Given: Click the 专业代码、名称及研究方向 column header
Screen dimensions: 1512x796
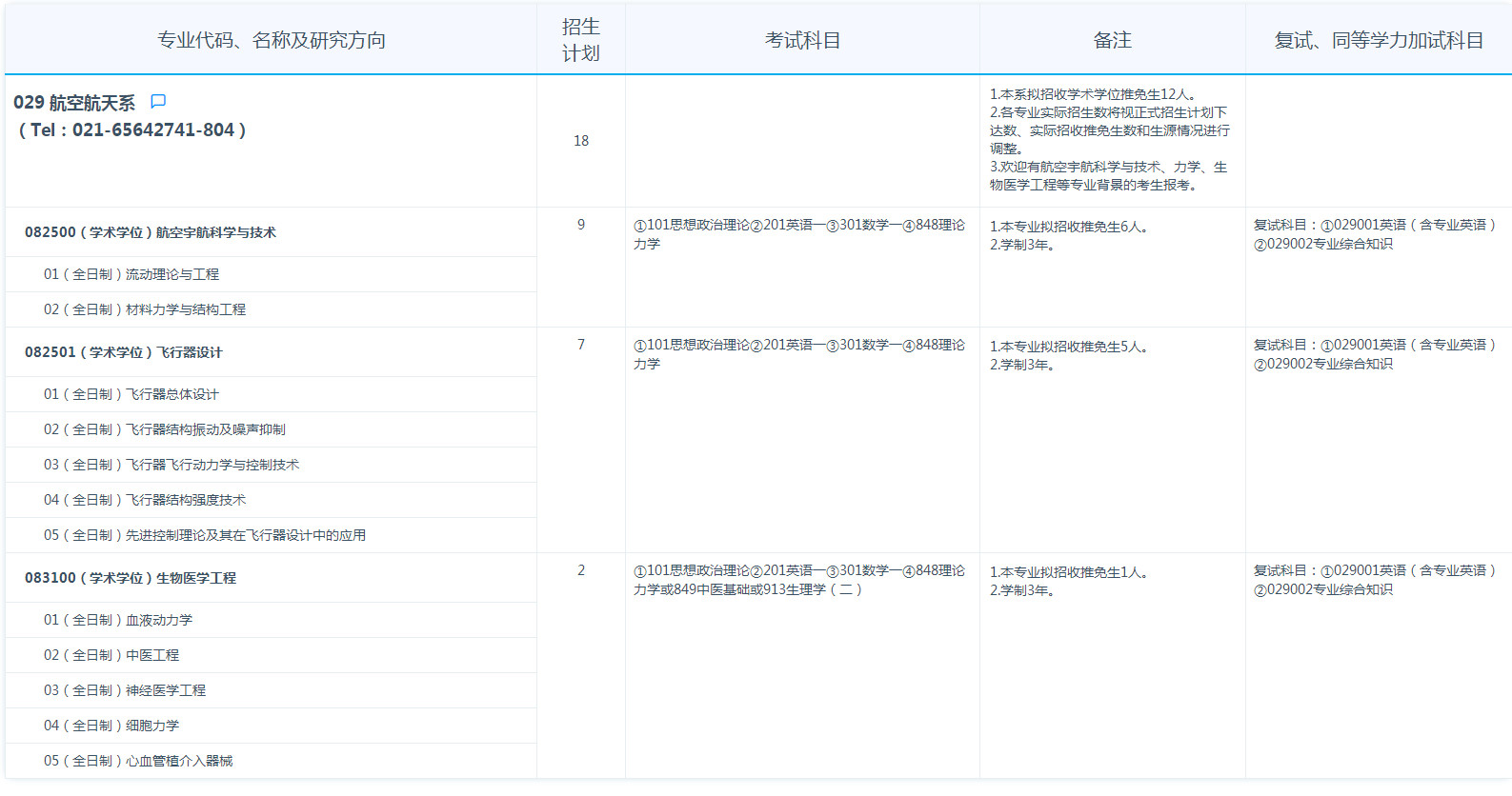Looking at the screenshot, I should pyautogui.click(x=272, y=40).
